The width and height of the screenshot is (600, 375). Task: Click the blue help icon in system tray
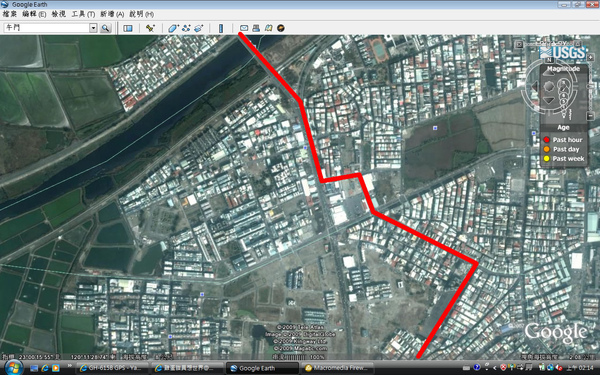476,367
